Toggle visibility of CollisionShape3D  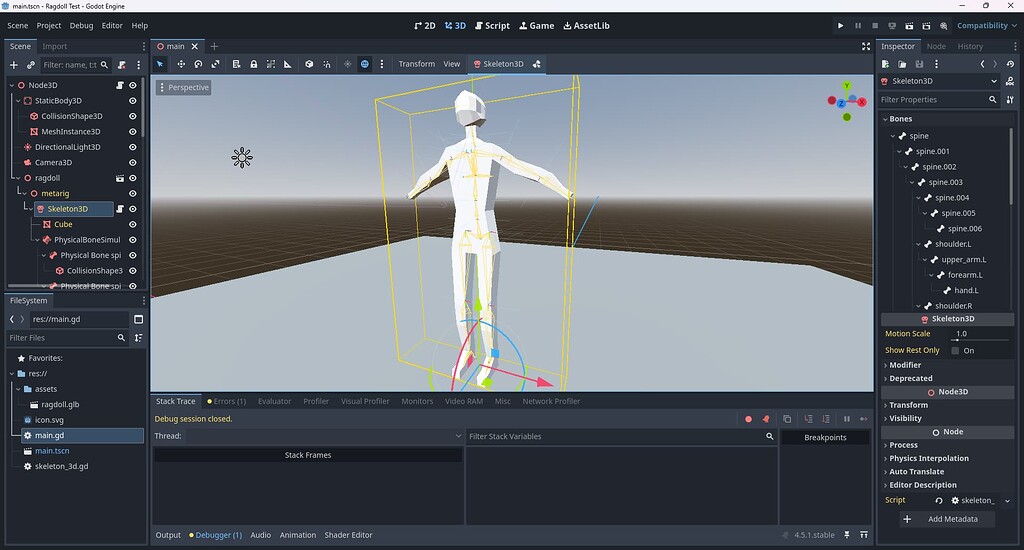(x=133, y=116)
